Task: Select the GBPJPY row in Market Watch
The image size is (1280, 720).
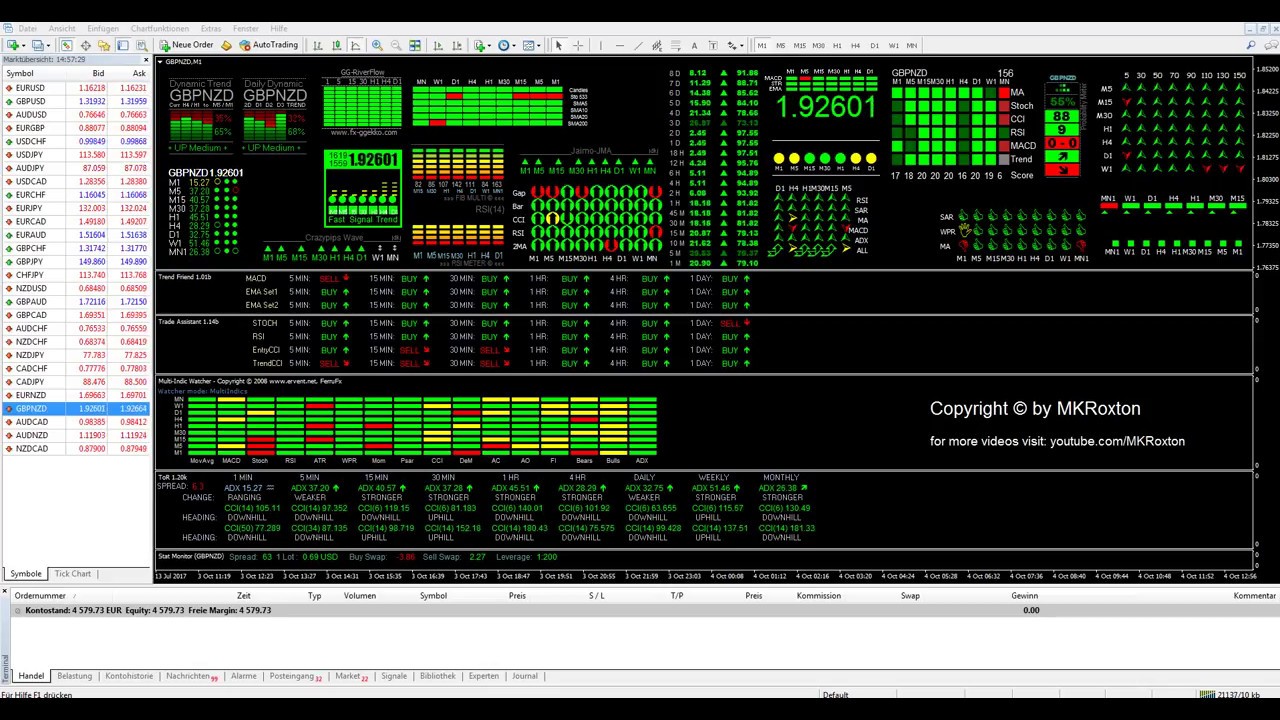Action: (76, 262)
